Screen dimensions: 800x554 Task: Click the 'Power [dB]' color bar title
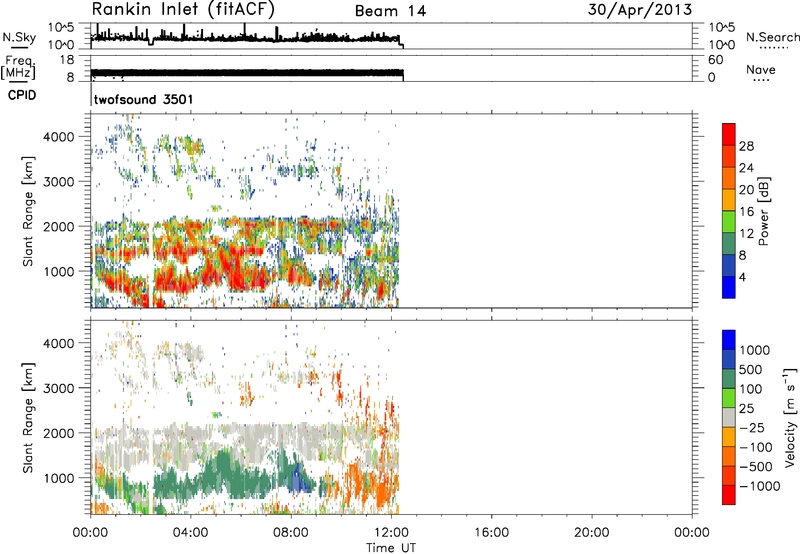[x=763, y=211]
